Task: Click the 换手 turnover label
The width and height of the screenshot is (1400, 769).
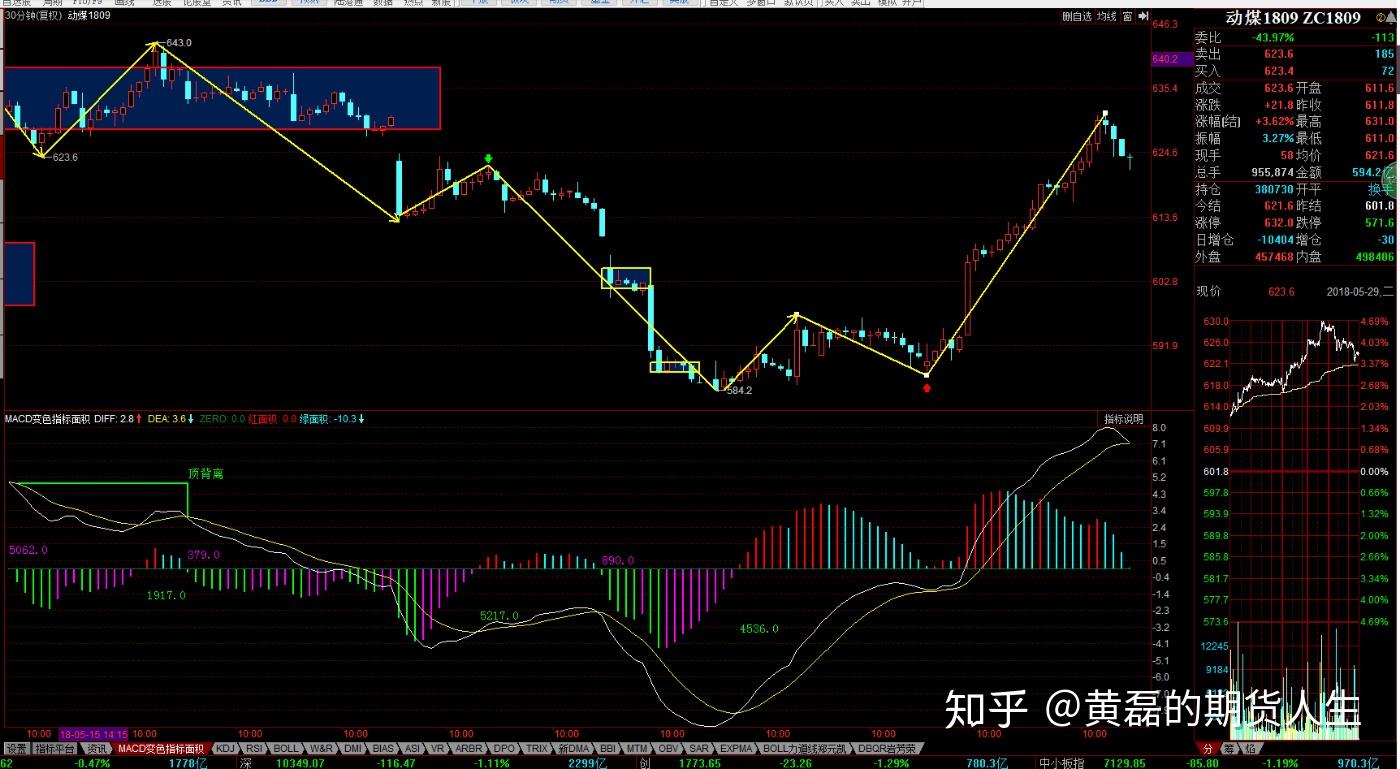Action: (1381, 189)
